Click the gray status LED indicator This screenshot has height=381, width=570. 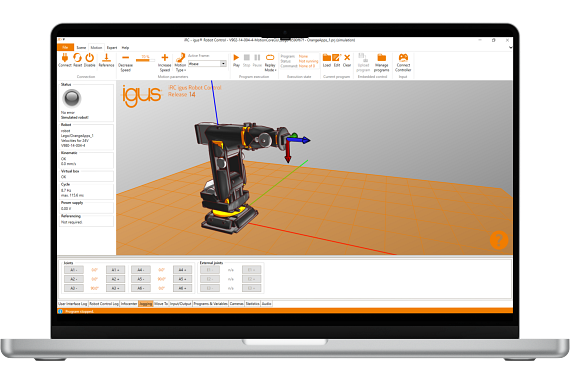[x=72, y=98]
